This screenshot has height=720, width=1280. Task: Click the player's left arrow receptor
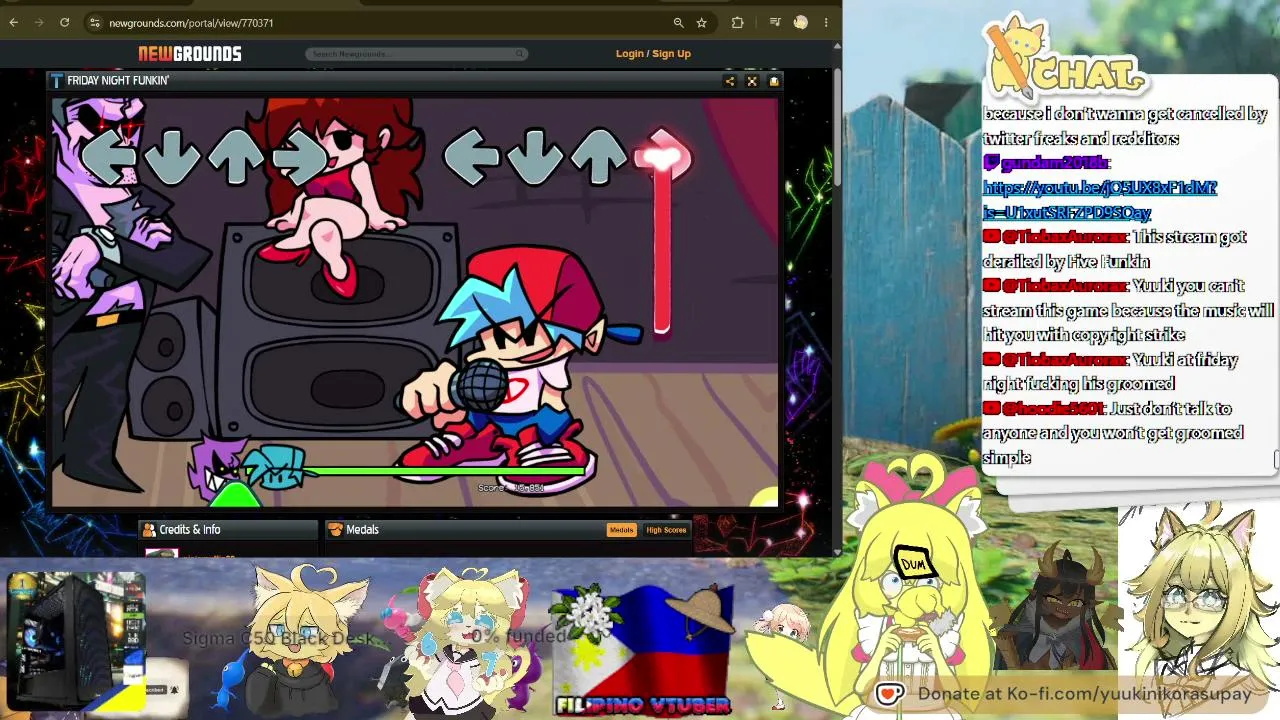[x=471, y=156]
